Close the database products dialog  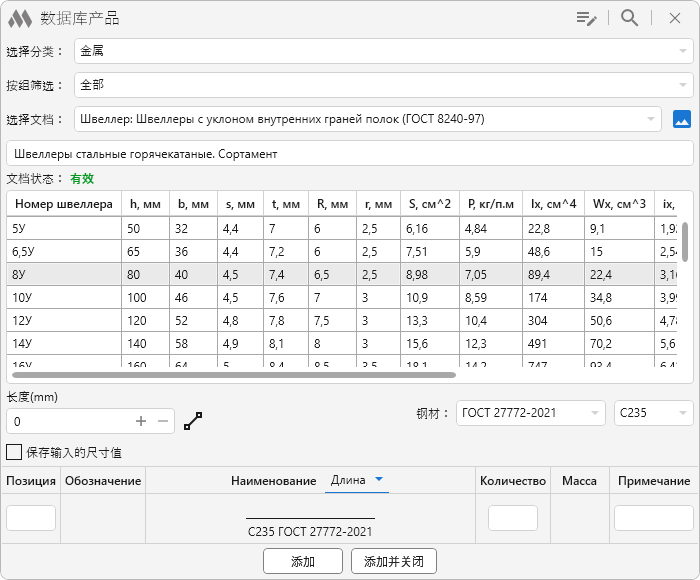[674, 18]
